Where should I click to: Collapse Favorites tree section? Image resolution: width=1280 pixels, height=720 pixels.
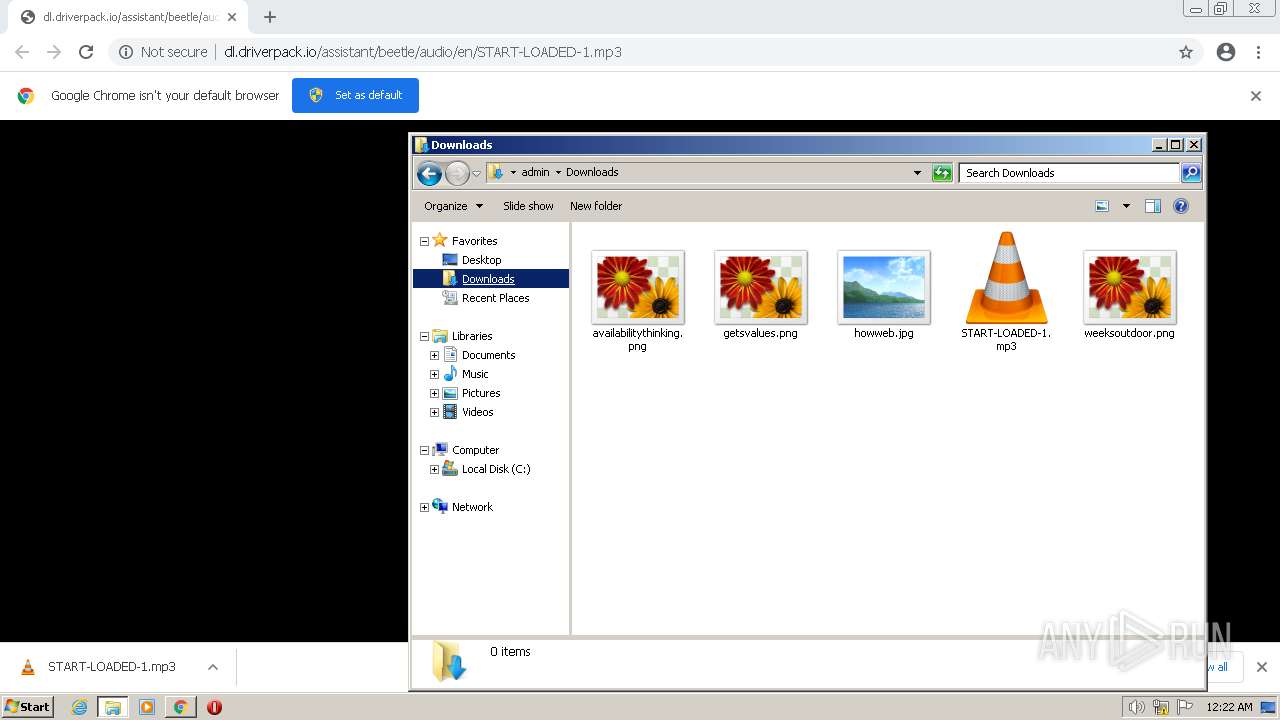(x=424, y=241)
